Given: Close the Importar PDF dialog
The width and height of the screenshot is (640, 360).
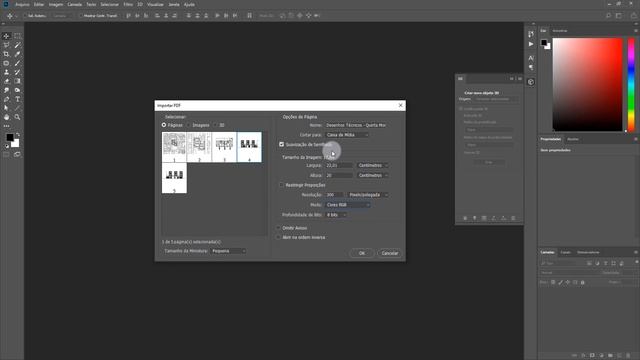Looking at the screenshot, I should [x=400, y=105].
